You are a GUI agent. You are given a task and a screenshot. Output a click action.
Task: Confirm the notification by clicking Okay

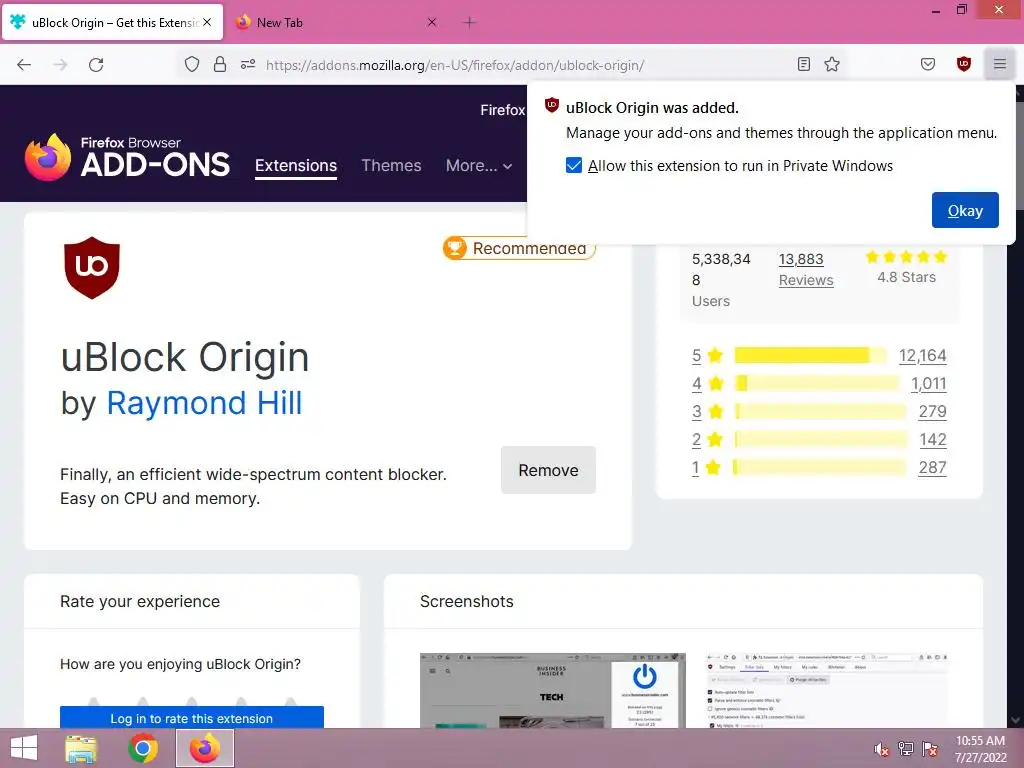(x=965, y=210)
